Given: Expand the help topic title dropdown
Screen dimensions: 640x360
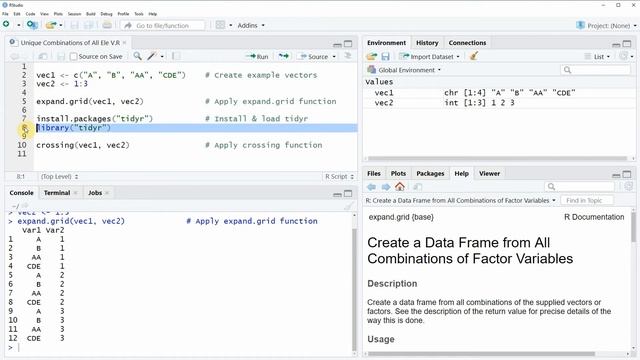Looking at the screenshot, I should pyautogui.click(x=554, y=200).
